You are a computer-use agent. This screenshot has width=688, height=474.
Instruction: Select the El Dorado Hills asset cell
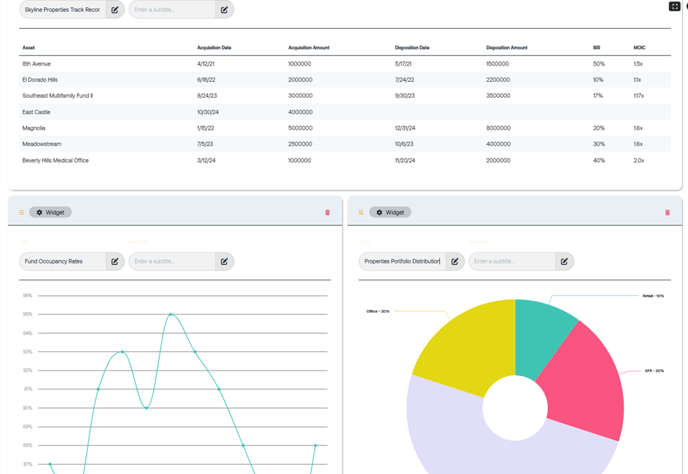point(40,80)
